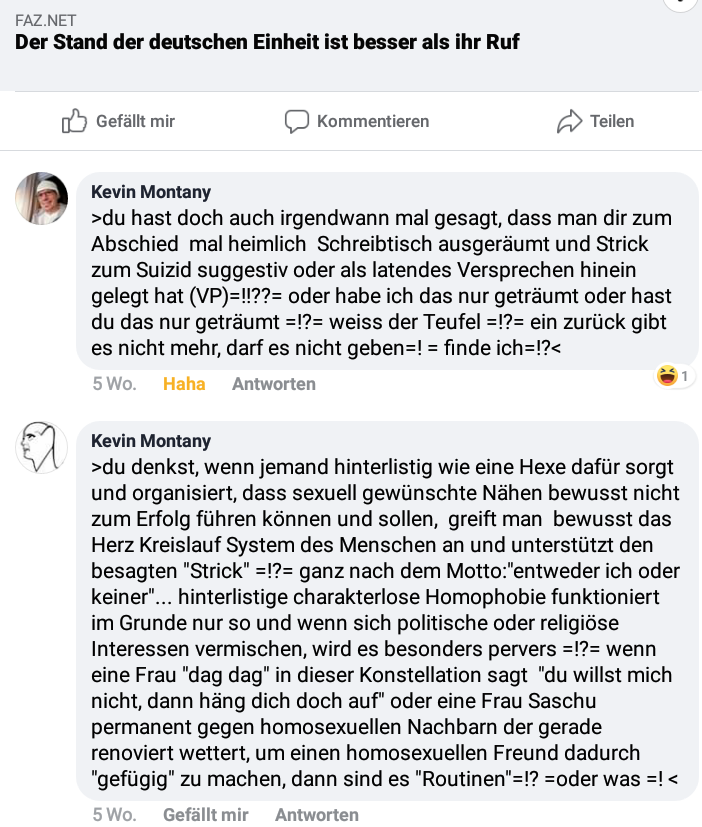Open the sketch drawing avatar

click(x=42, y=447)
